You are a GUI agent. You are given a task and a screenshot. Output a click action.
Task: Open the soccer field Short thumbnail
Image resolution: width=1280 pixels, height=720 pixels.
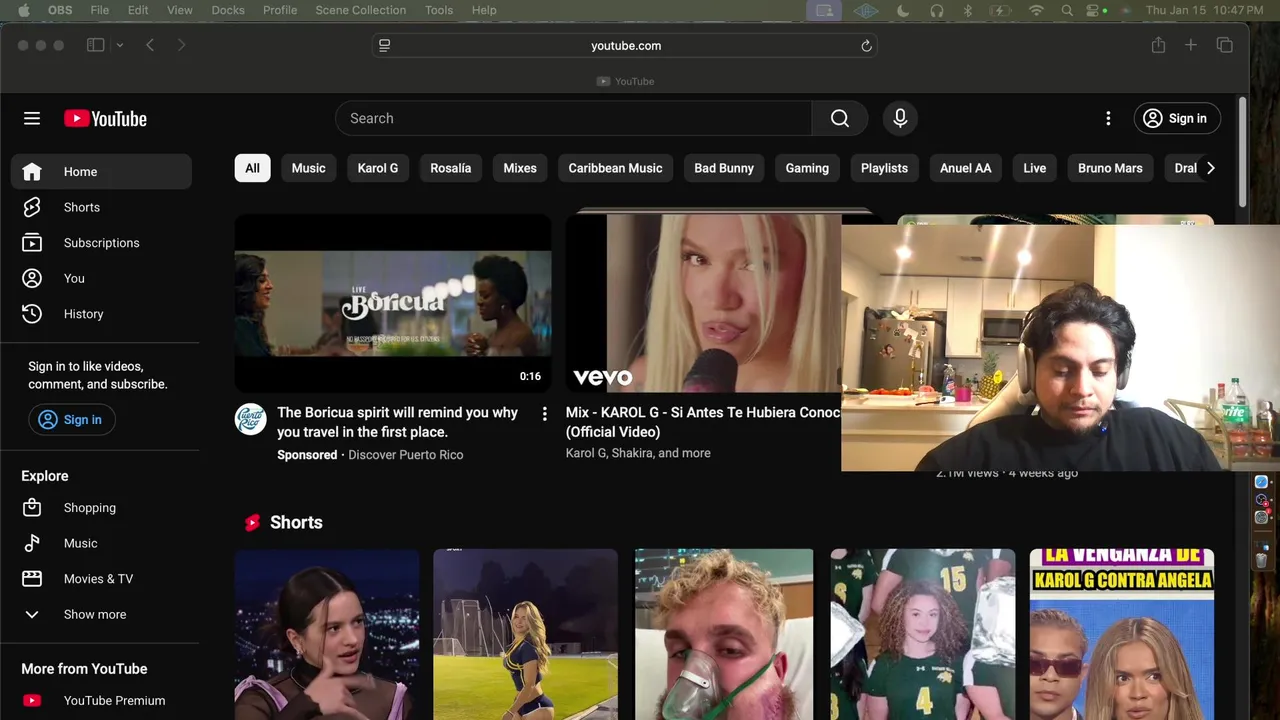[526, 634]
